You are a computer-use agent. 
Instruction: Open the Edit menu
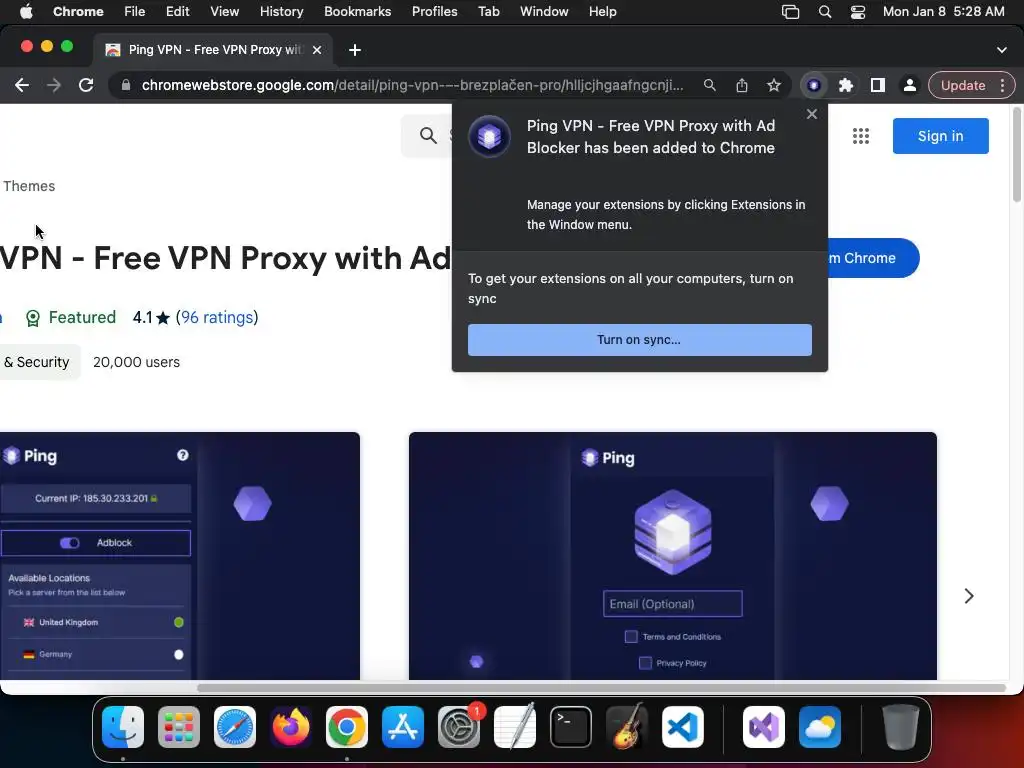pos(177,12)
